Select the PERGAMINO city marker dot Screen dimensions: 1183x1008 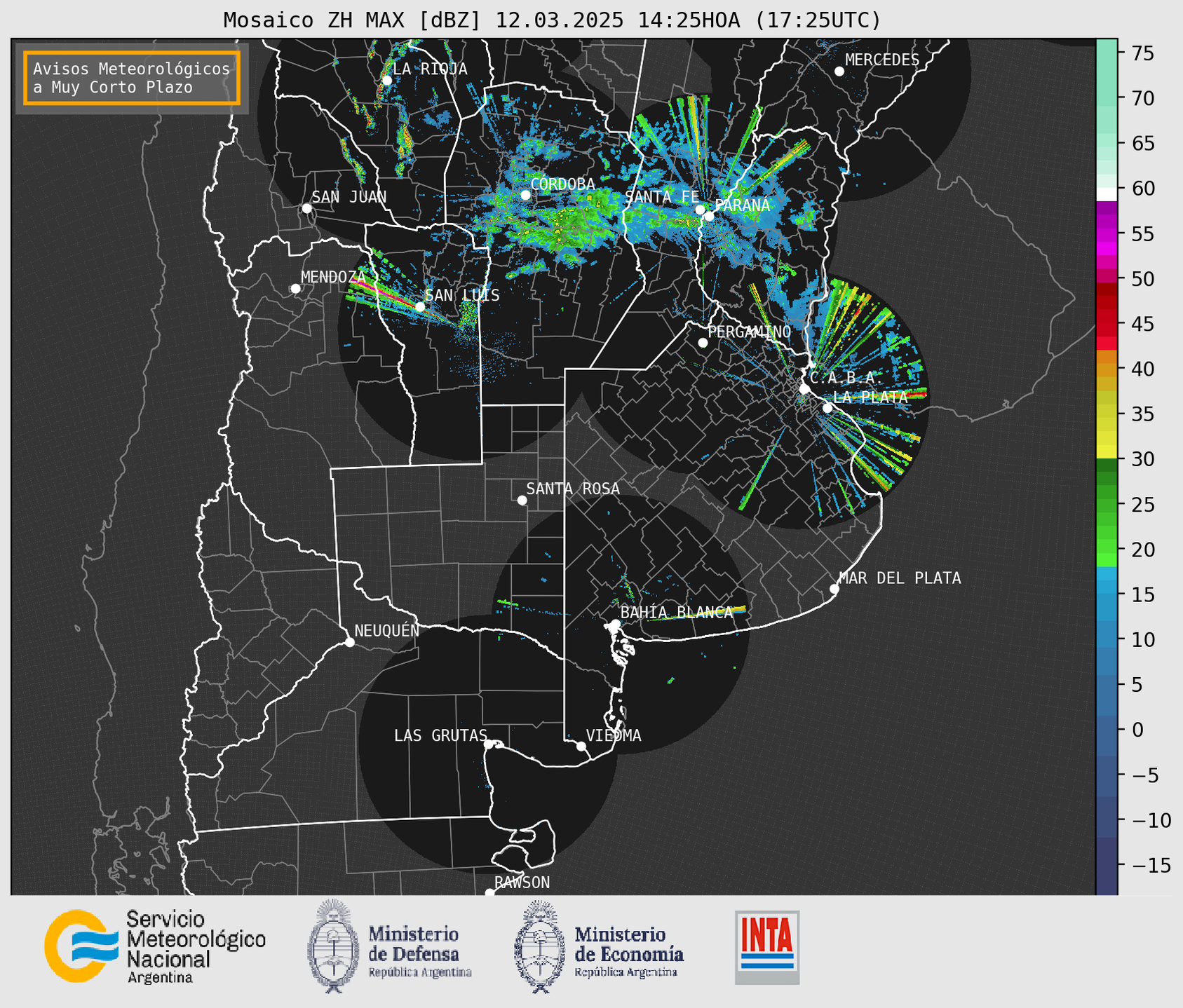pyautogui.click(x=703, y=343)
